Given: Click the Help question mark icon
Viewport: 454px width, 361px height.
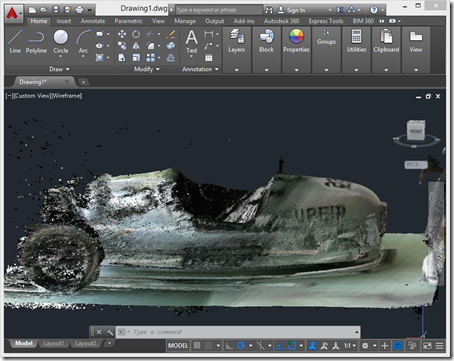Looking at the screenshot, I should pyautogui.click(x=374, y=10).
